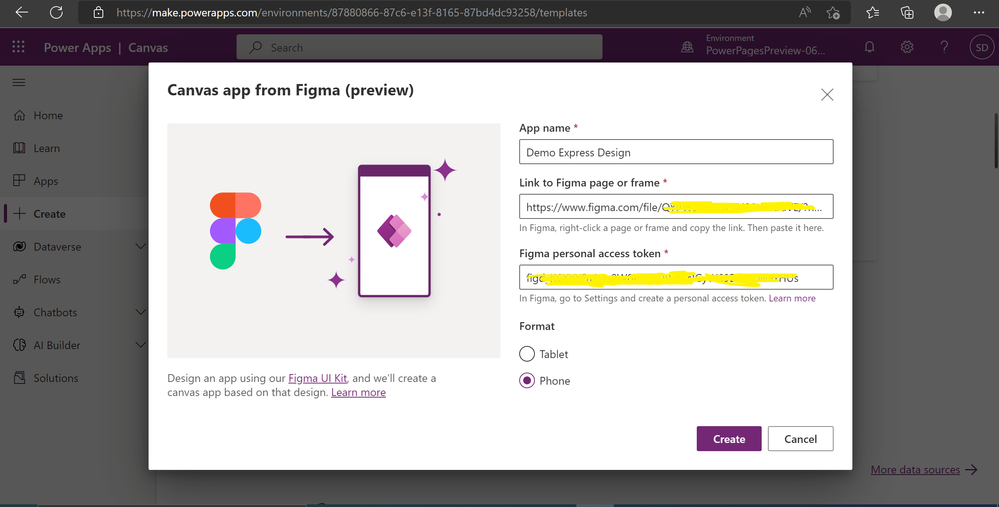
Task: Click the Power Apps Search box
Action: pyautogui.click(x=419, y=47)
